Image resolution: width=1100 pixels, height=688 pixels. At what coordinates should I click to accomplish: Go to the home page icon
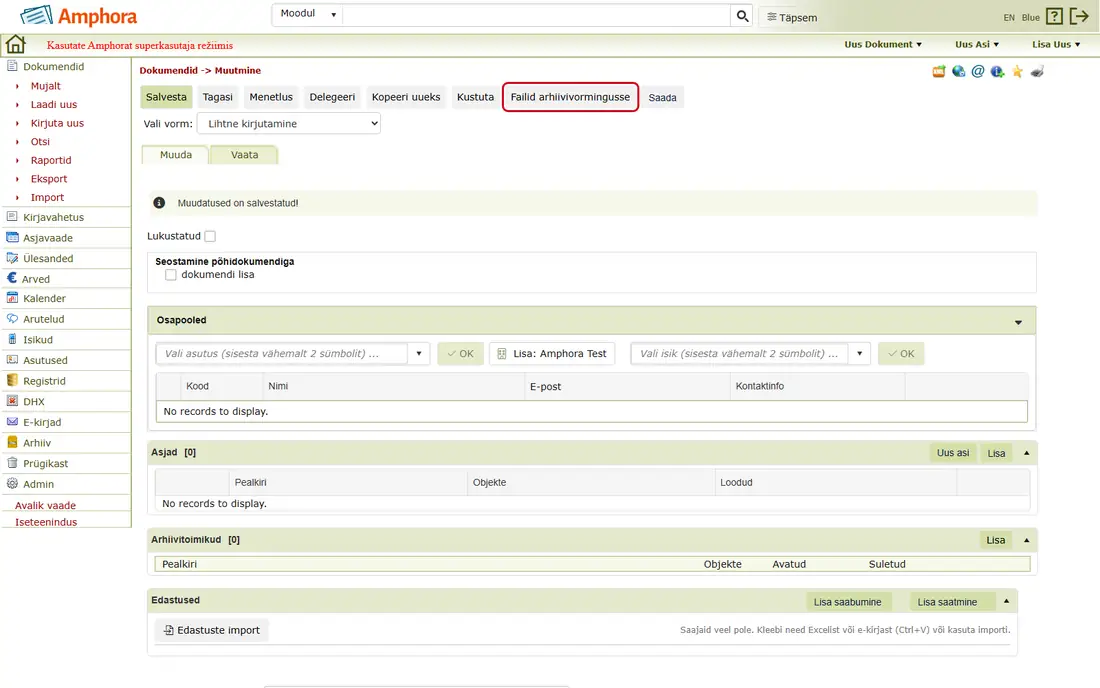(x=15, y=44)
